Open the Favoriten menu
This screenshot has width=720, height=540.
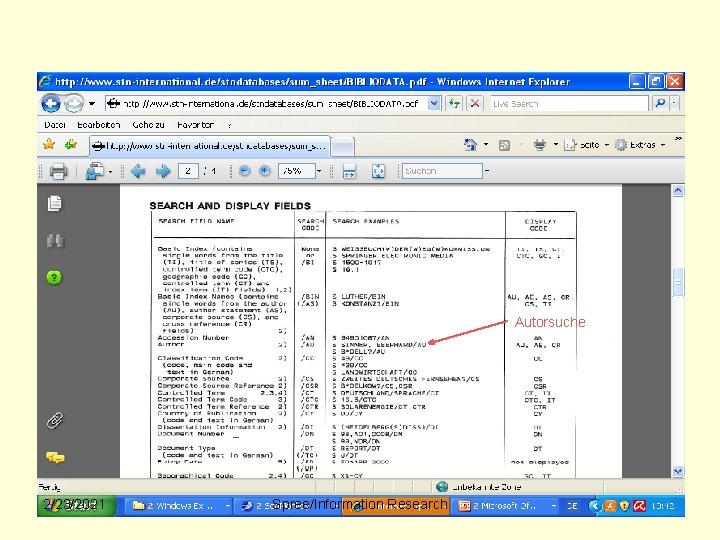click(x=195, y=125)
